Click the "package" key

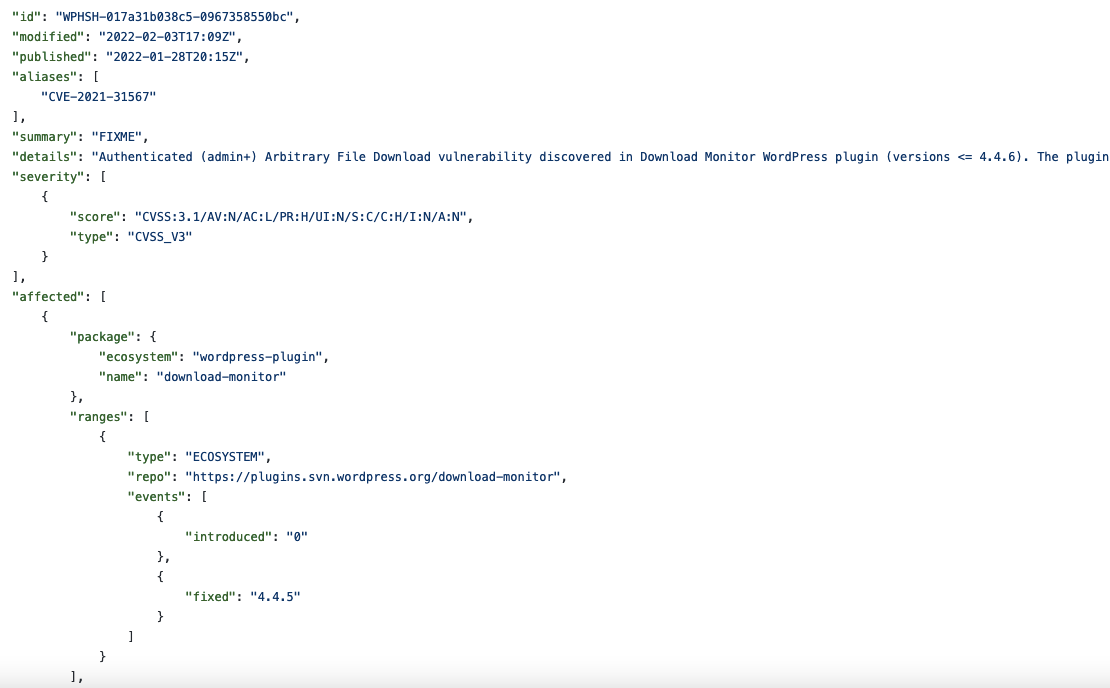click(102, 336)
